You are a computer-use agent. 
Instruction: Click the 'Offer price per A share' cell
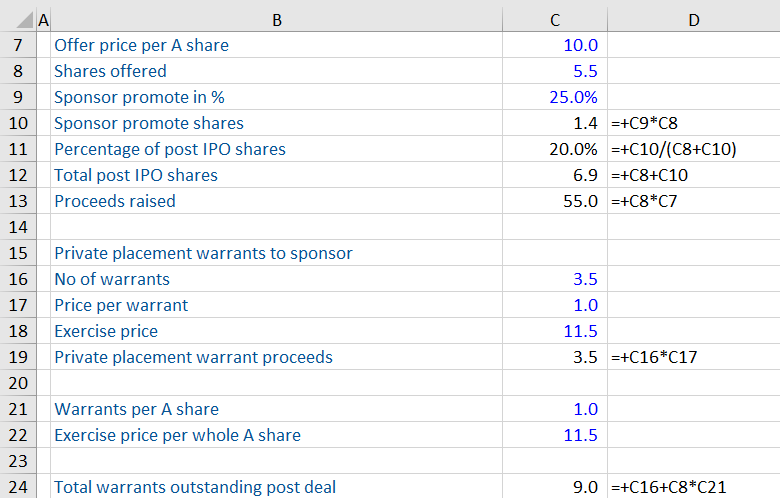141,45
